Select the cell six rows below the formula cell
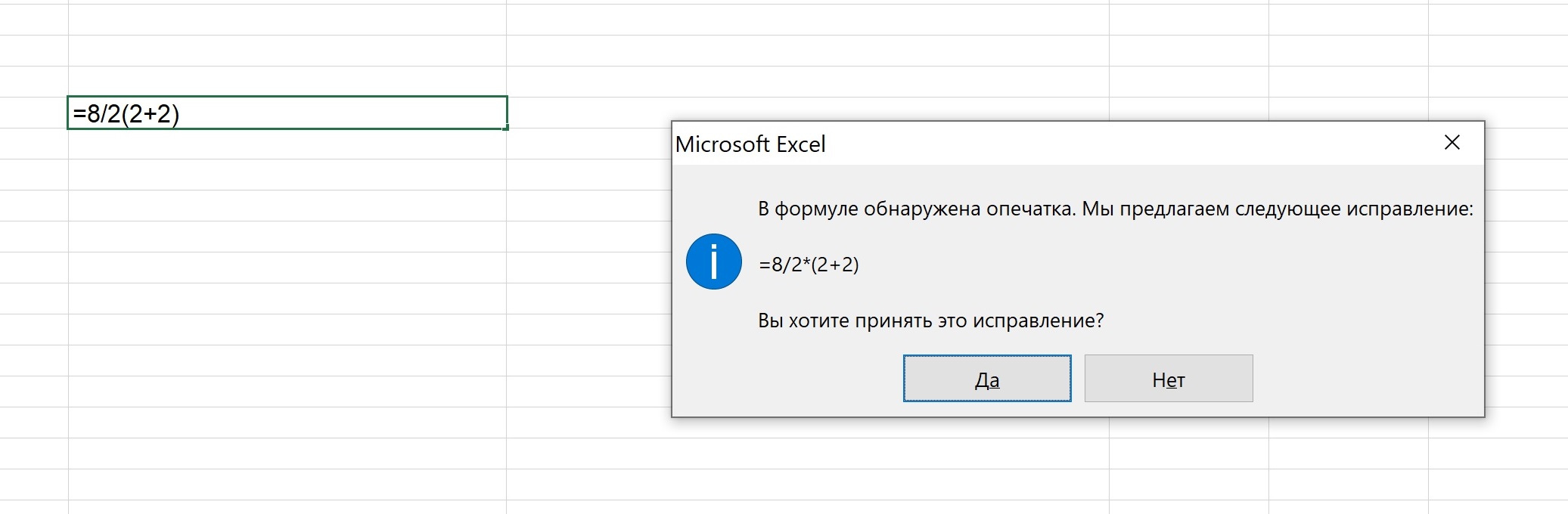Screen dimensions: 1568x514 tap(287, 299)
